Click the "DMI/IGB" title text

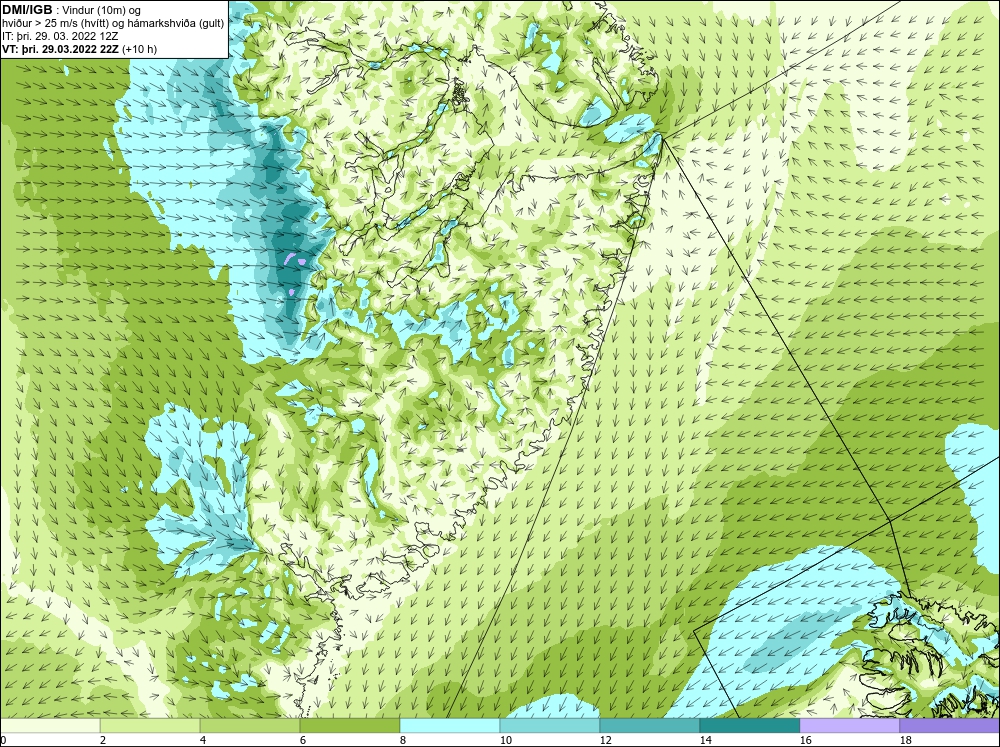(x=27, y=10)
